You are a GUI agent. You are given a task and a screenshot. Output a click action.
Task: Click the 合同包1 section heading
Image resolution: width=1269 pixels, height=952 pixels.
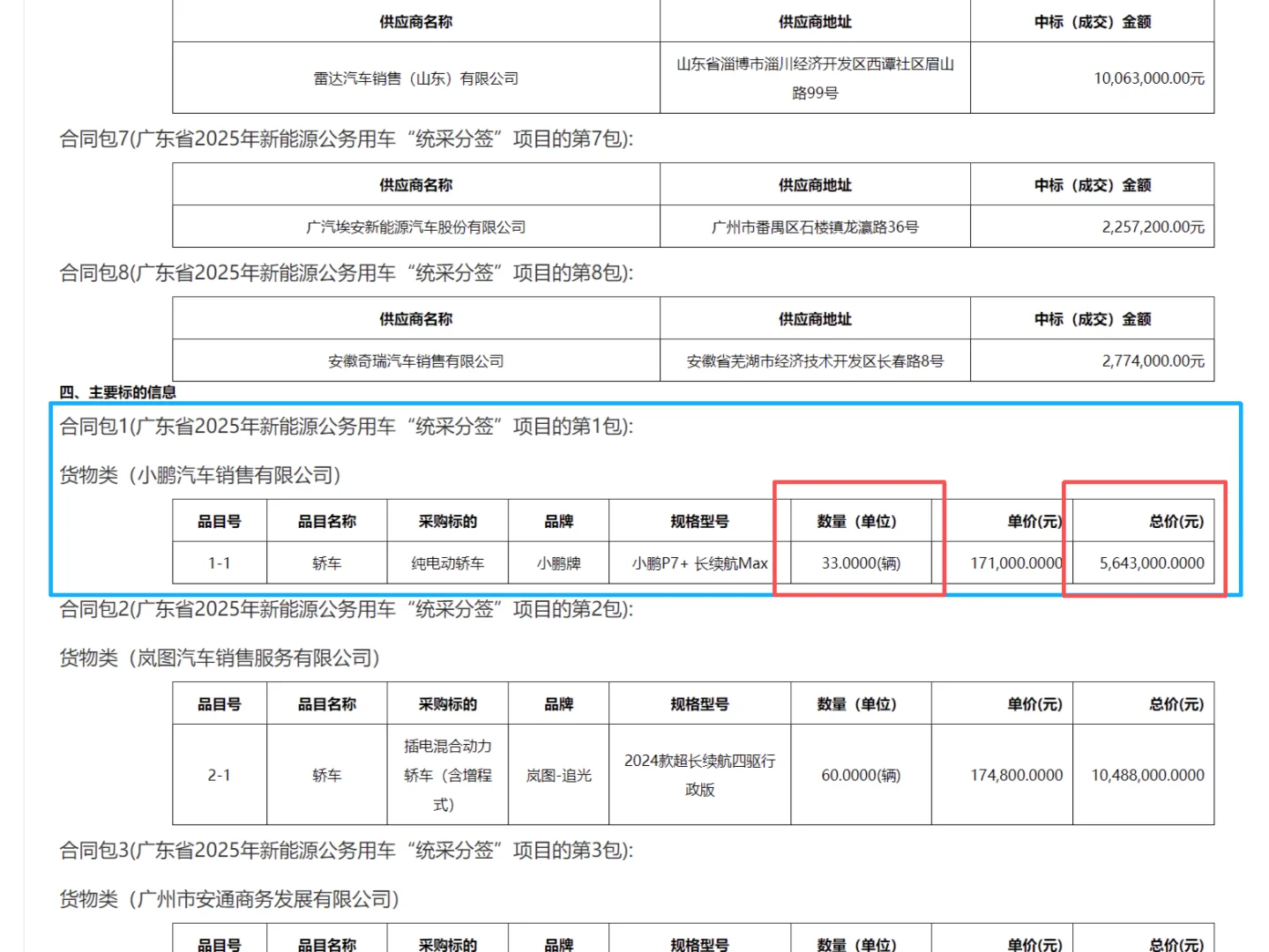tap(346, 427)
